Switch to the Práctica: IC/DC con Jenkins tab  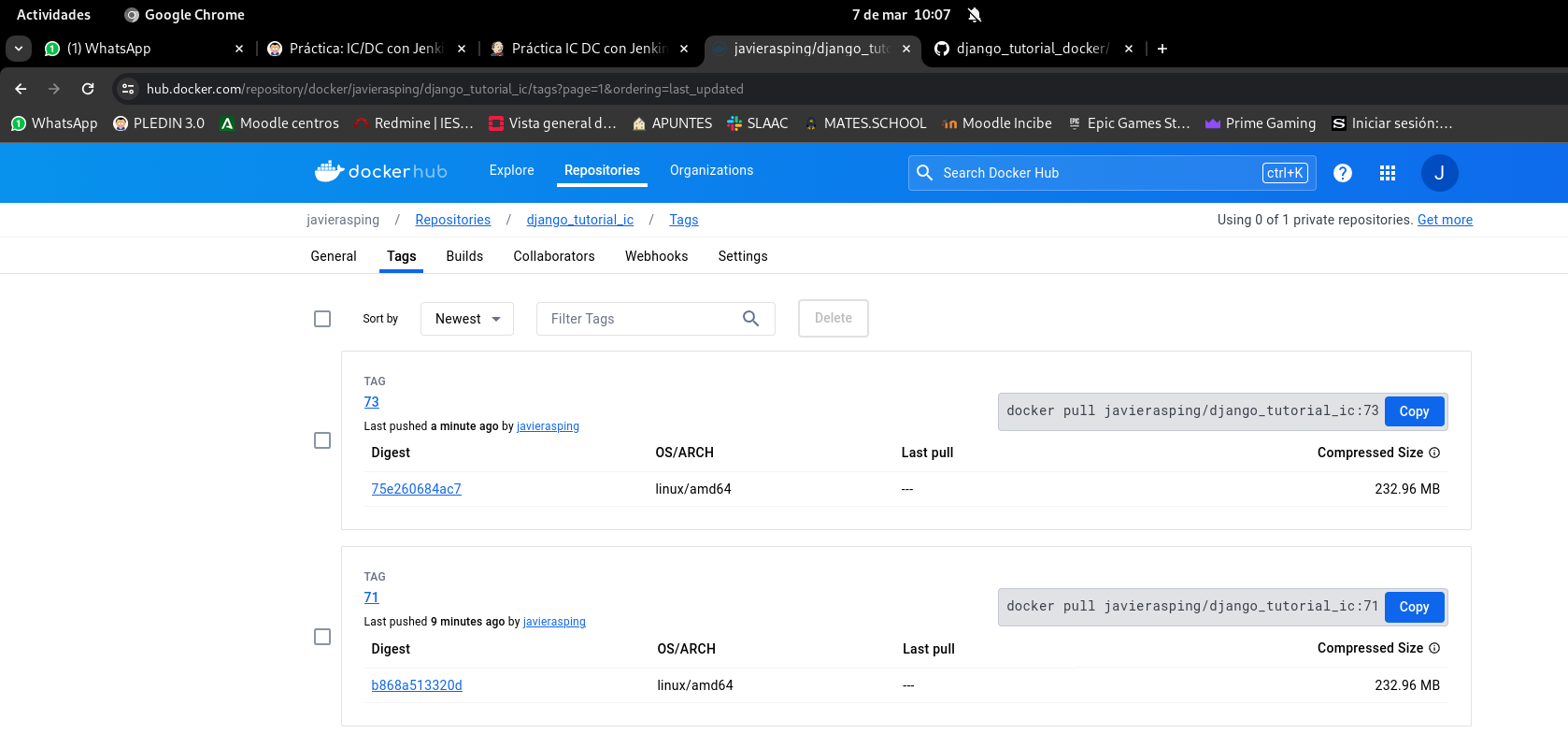[x=366, y=49]
